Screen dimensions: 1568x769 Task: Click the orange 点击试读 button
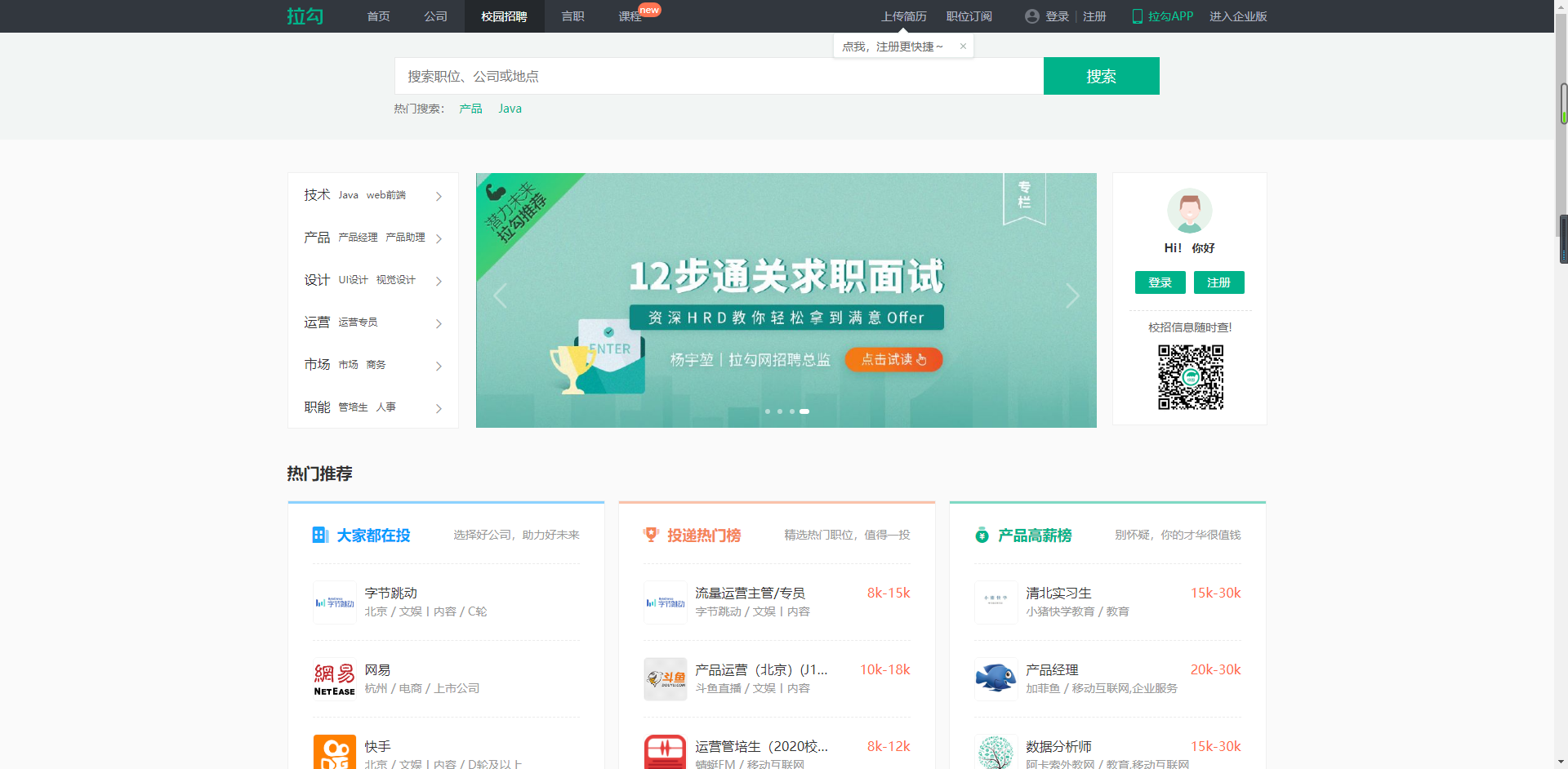pos(893,359)
